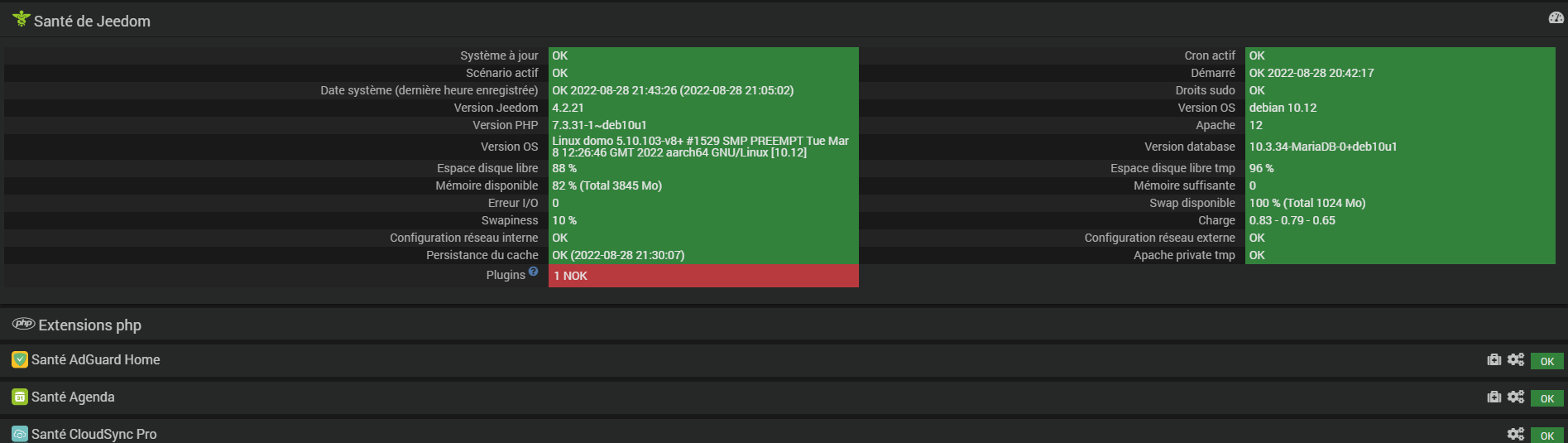Open Agenda plugin configuration gears icon
Image resolution: width=1568 pixels, height=443 pixels.
pyautogui.click(x=1515, y=397)
